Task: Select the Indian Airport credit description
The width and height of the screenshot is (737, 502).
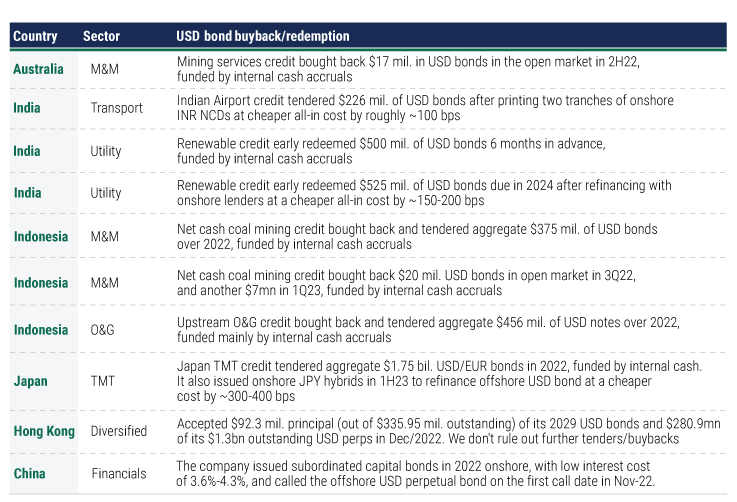Action: (x=424, y=108)
